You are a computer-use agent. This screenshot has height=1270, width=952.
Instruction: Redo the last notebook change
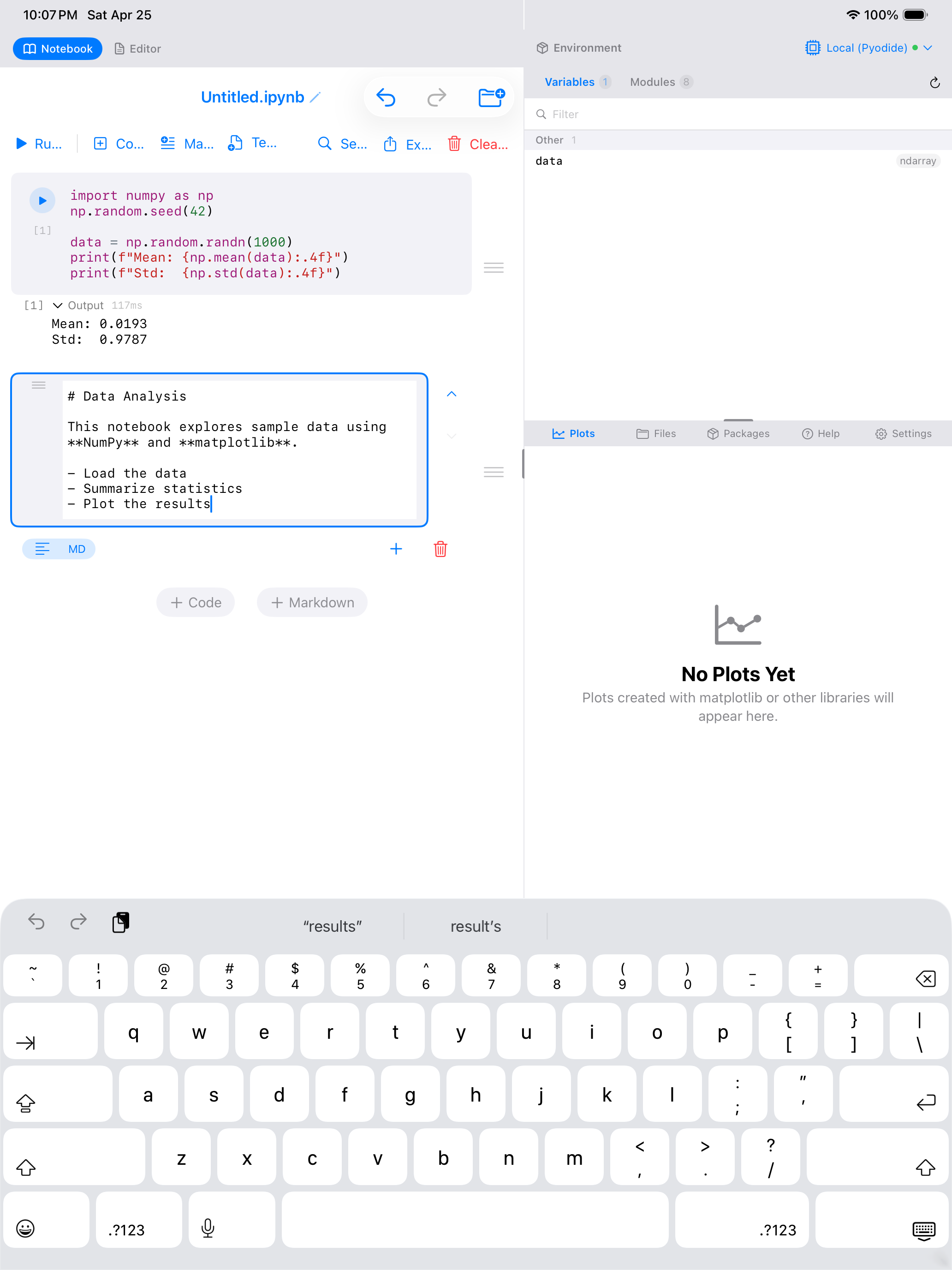point(437,98)
